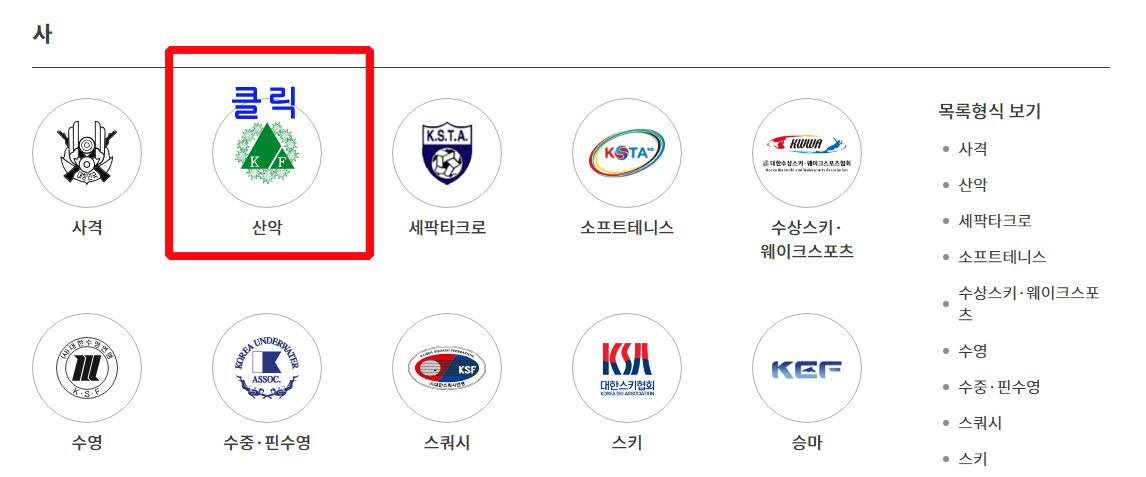The height and width of the screenshot is (477, 1146).
Task: Select the K.S.T.A. 세팍타크로 shield logo
Action: tap(447, 153)
